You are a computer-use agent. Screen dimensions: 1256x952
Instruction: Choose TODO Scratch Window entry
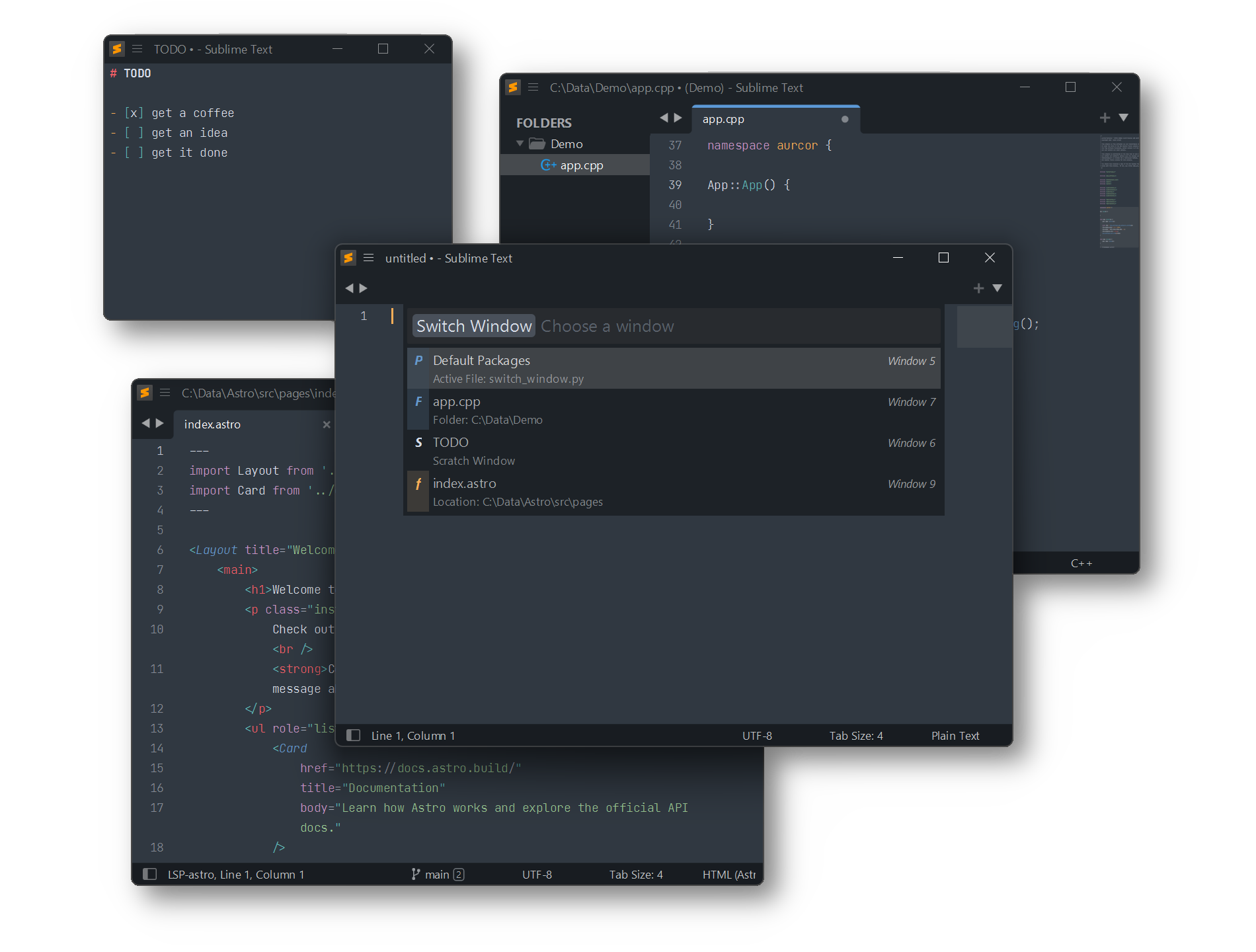pos(674,450)
